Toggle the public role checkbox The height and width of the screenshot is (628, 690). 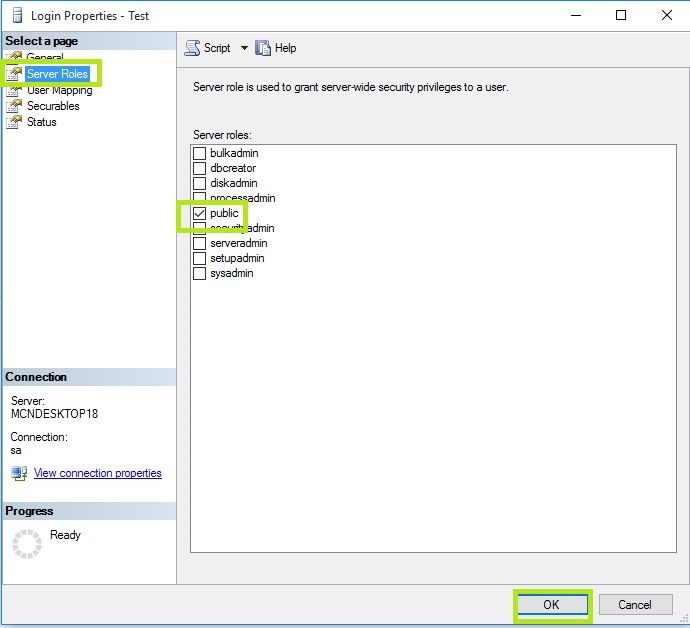tap(199, 213)
